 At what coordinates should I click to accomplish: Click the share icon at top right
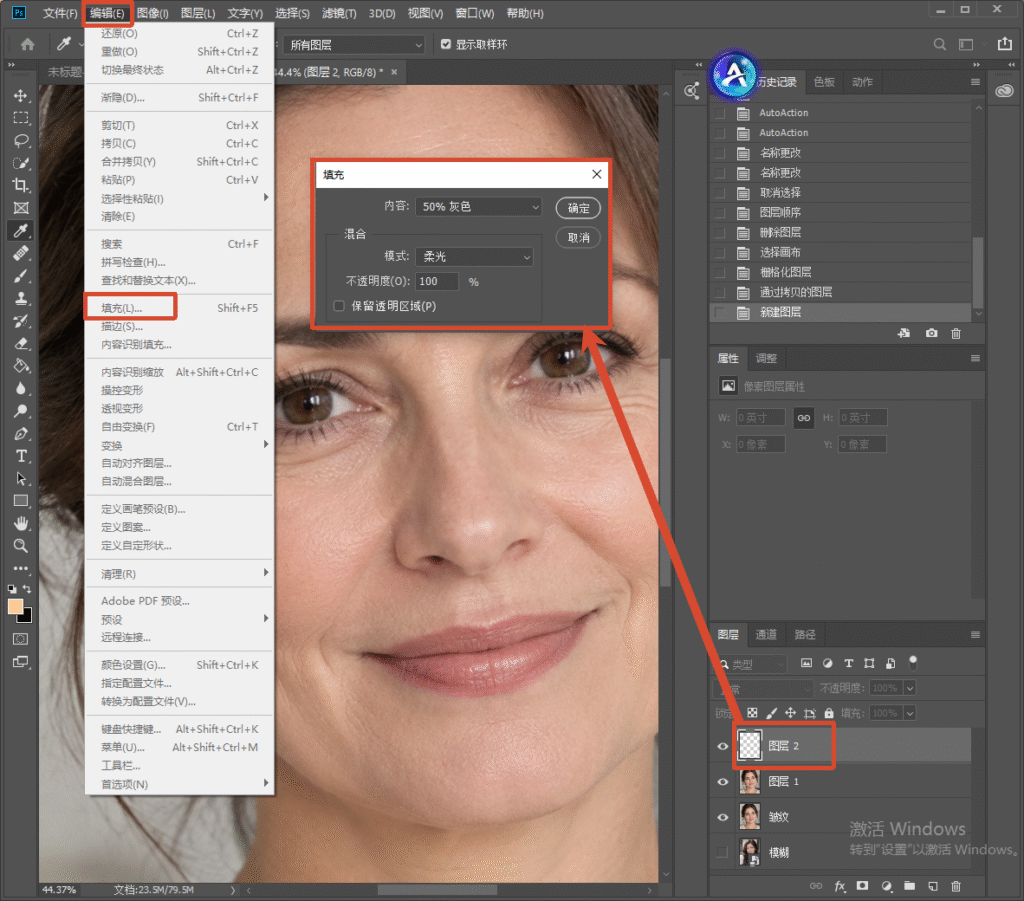click(1004, 44)
